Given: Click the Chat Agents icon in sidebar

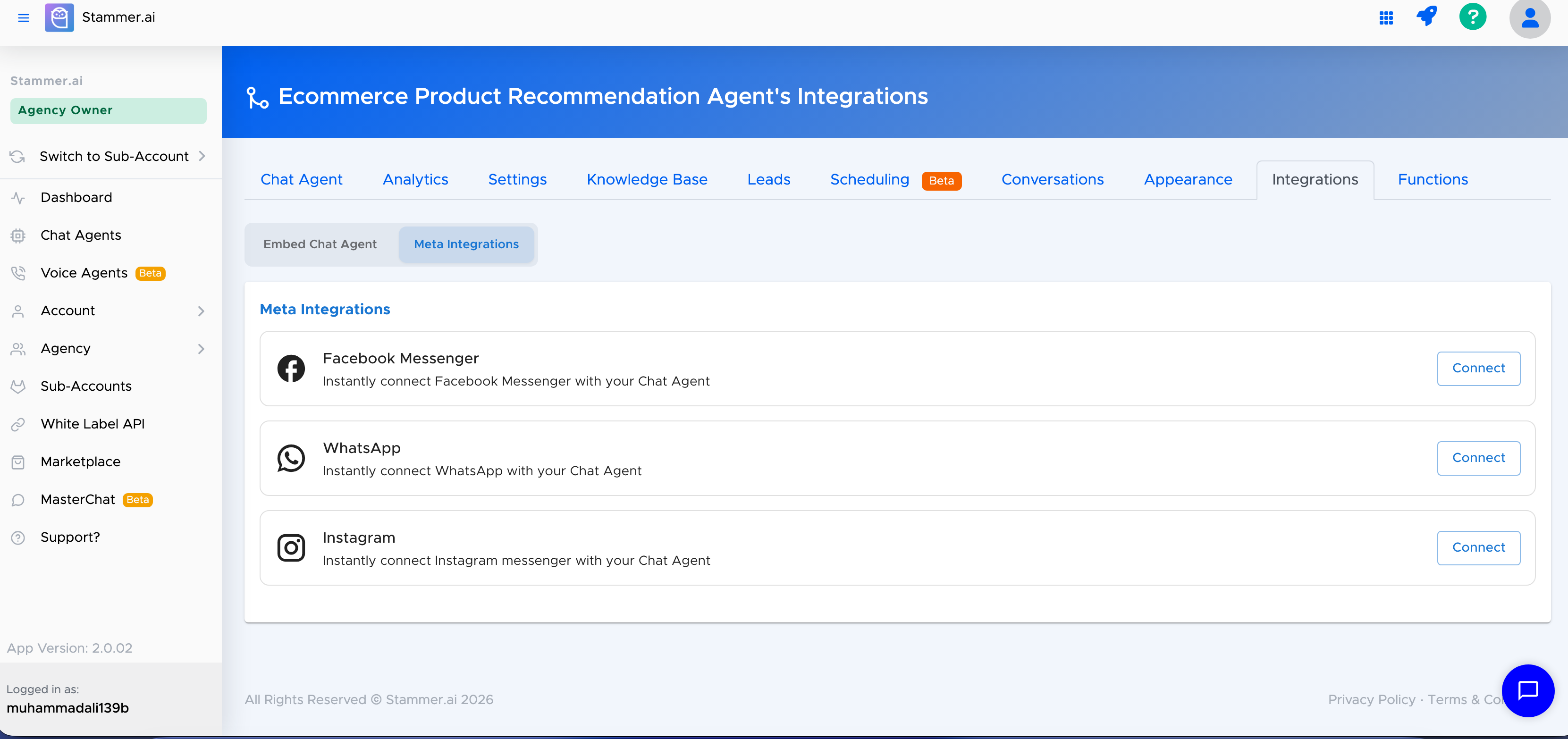Looking at the screenshot, I should click(17, 235).
